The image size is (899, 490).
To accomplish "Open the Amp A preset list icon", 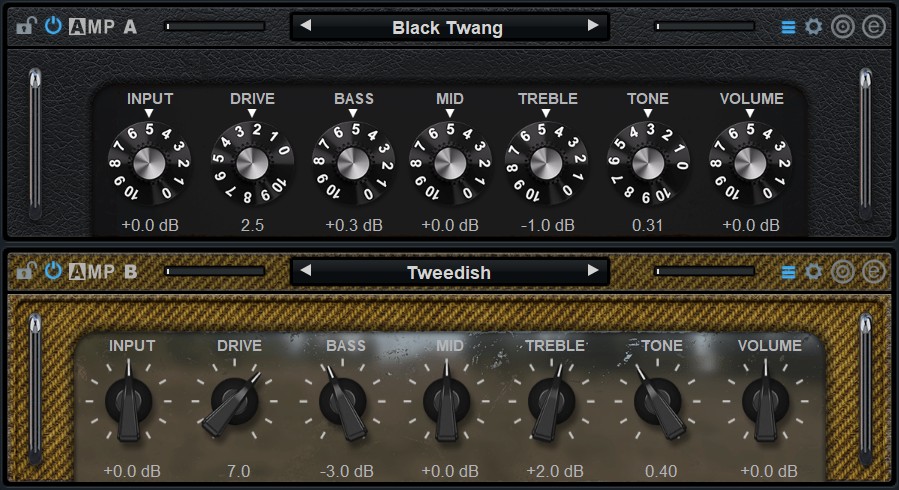I will 788,27.
